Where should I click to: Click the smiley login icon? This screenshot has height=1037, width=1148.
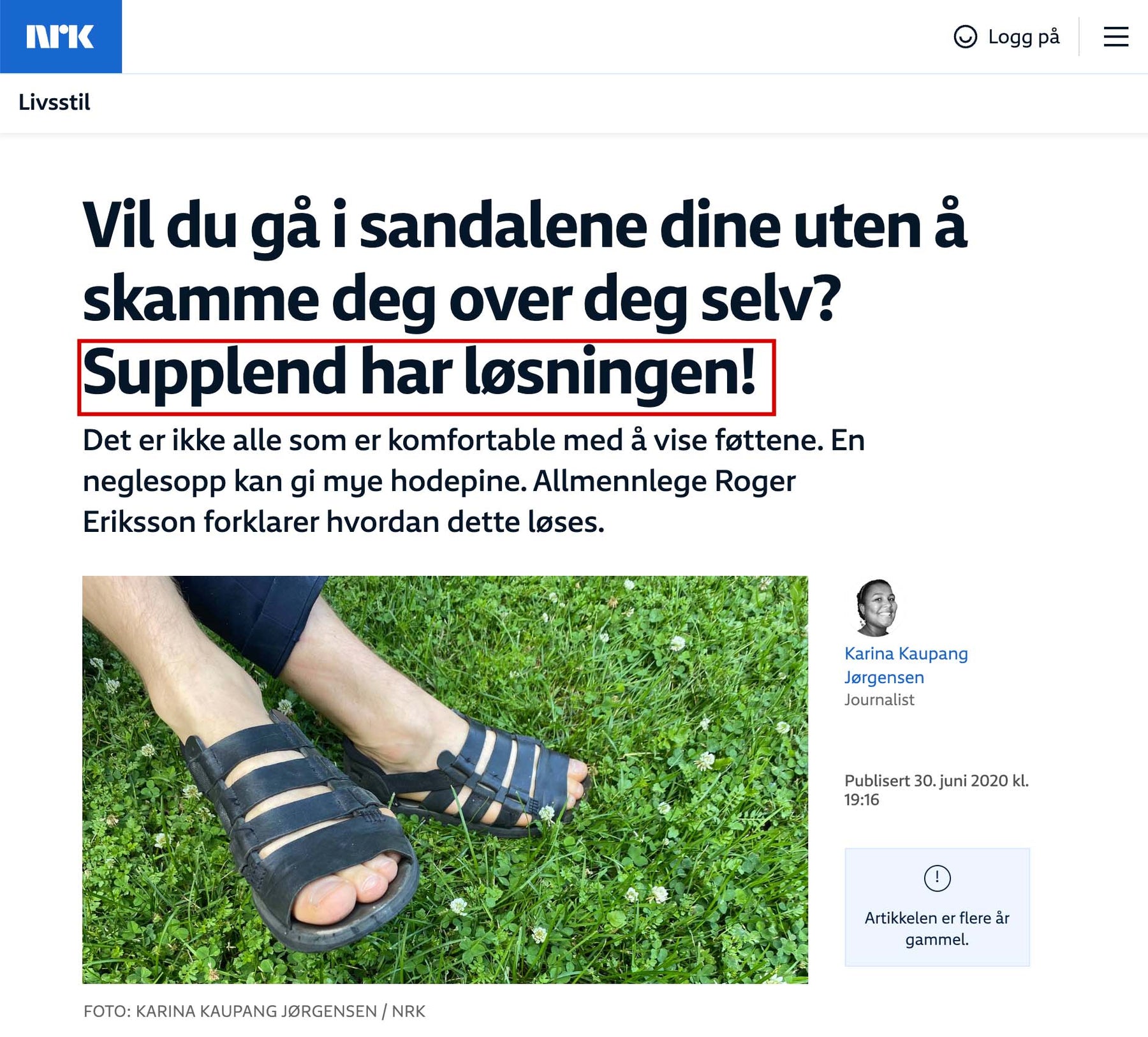(x=965, y=36)
